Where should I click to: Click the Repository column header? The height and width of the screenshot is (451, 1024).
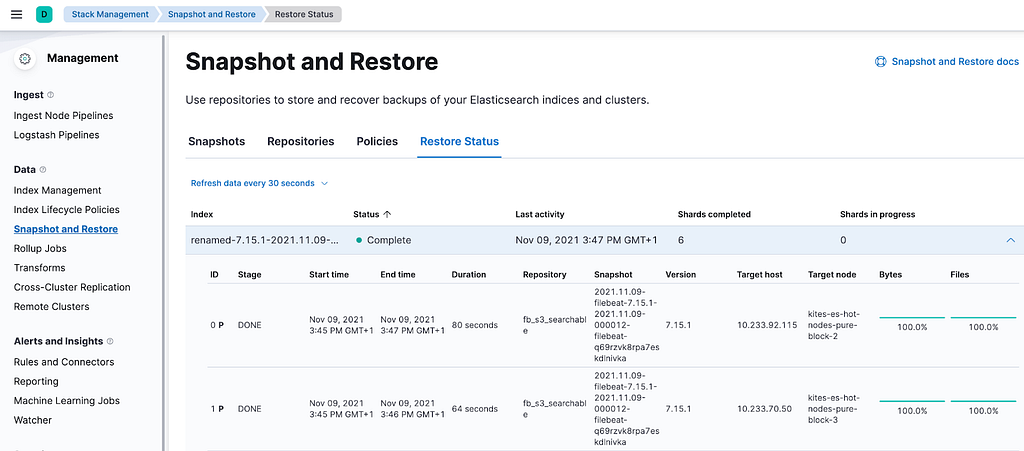pyautogui.click(x=545, y=275)
